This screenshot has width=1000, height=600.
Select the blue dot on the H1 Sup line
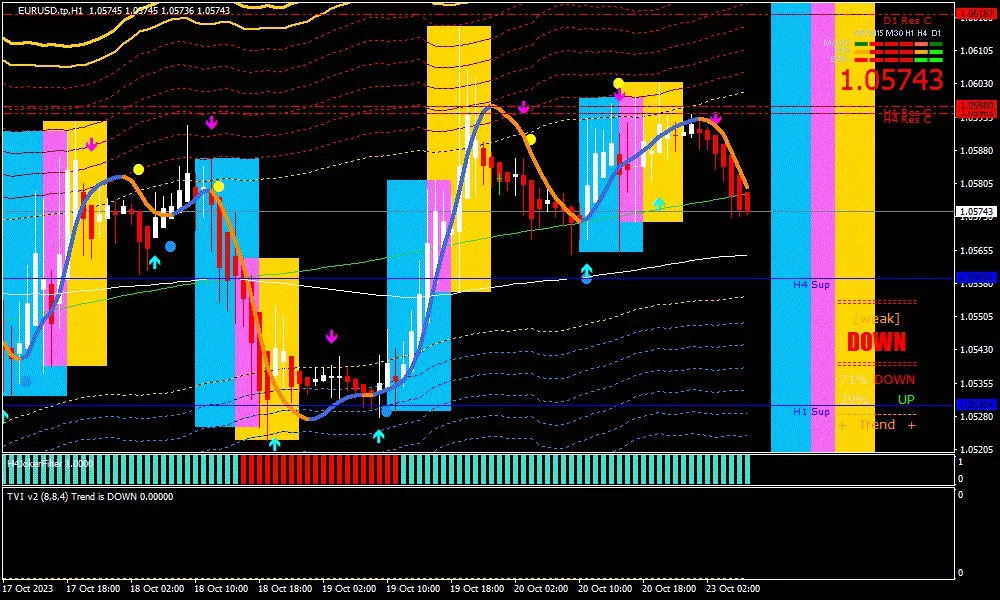coord(386,411)
